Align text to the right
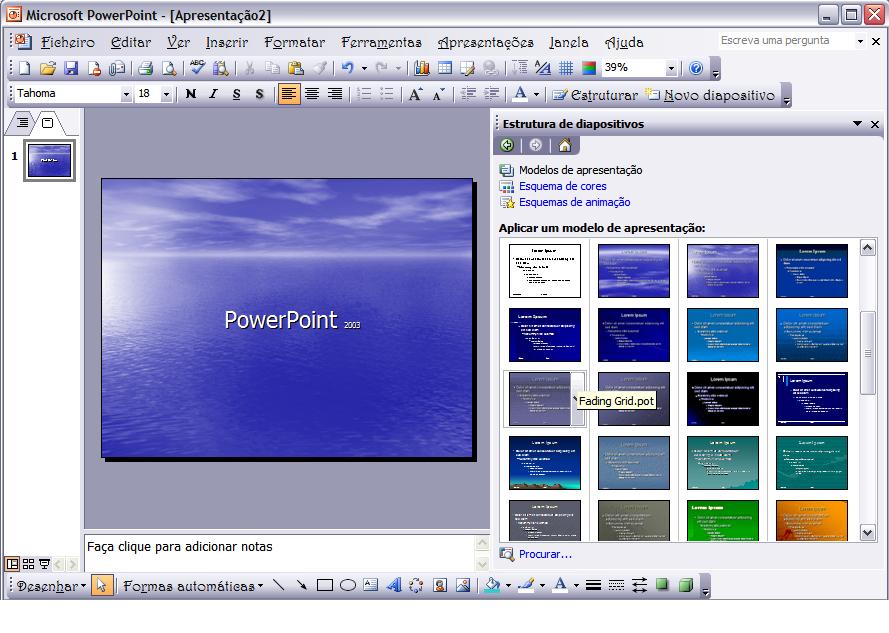The width and height of the screenshot is (889, 633). (335, 94)
